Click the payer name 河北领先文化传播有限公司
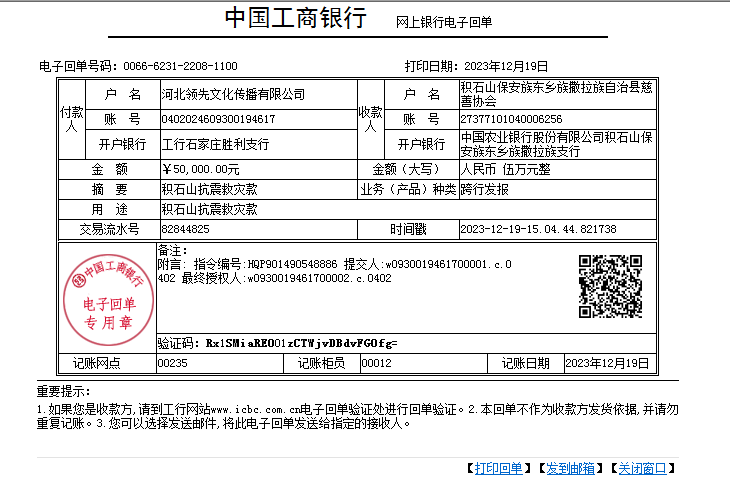Viewport: 730px width, 499px height. coord(233,94)
